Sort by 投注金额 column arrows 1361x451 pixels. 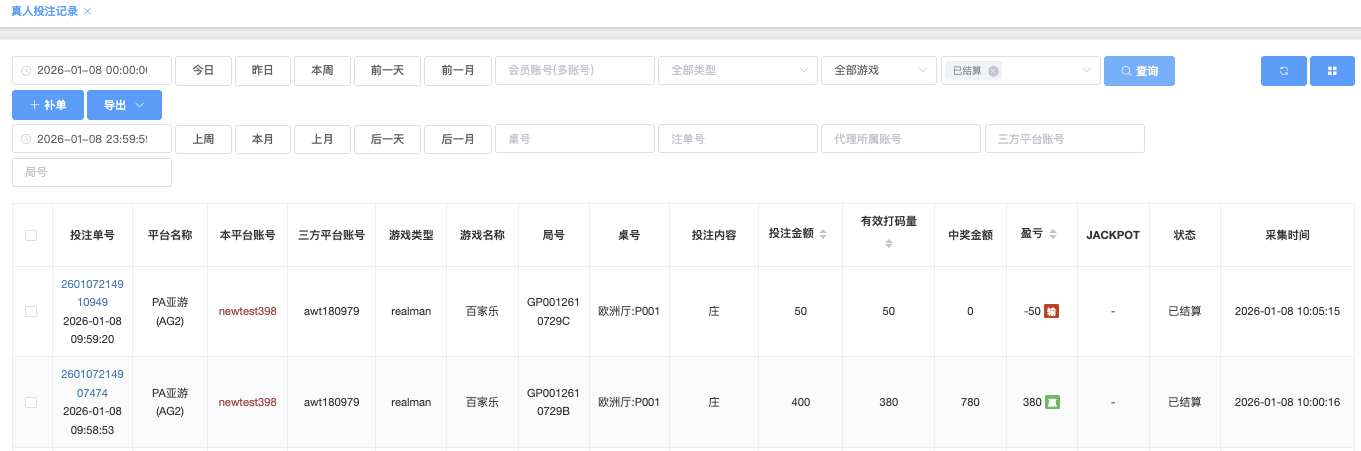[823, 235]
